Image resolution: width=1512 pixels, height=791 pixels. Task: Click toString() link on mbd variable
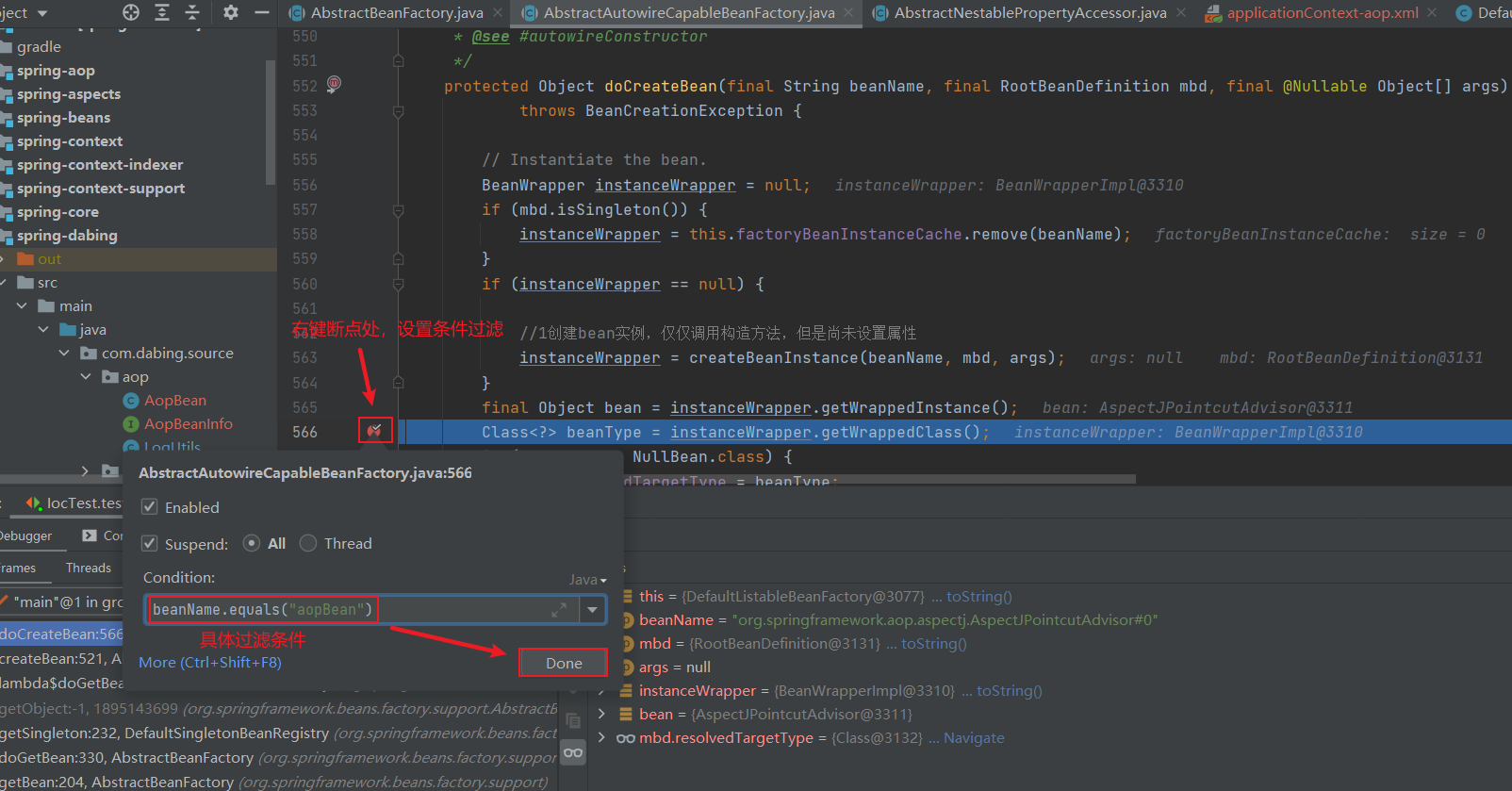[934, 644]
